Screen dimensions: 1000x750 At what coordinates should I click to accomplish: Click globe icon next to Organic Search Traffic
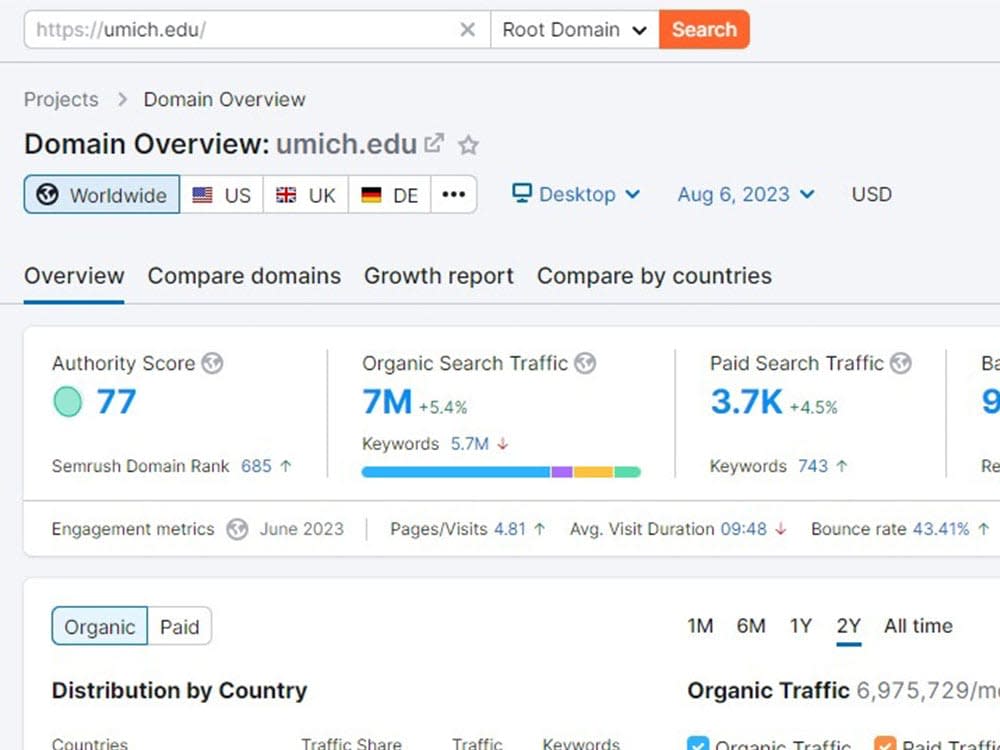pos(585,363)
